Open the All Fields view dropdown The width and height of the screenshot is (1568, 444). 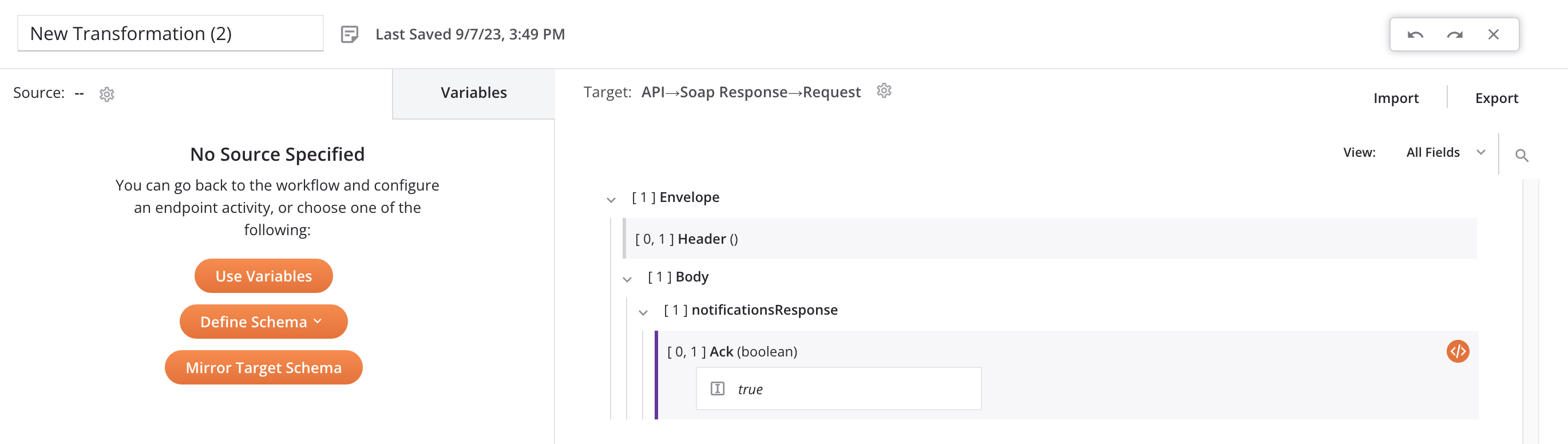click(x=1445, y=153)
